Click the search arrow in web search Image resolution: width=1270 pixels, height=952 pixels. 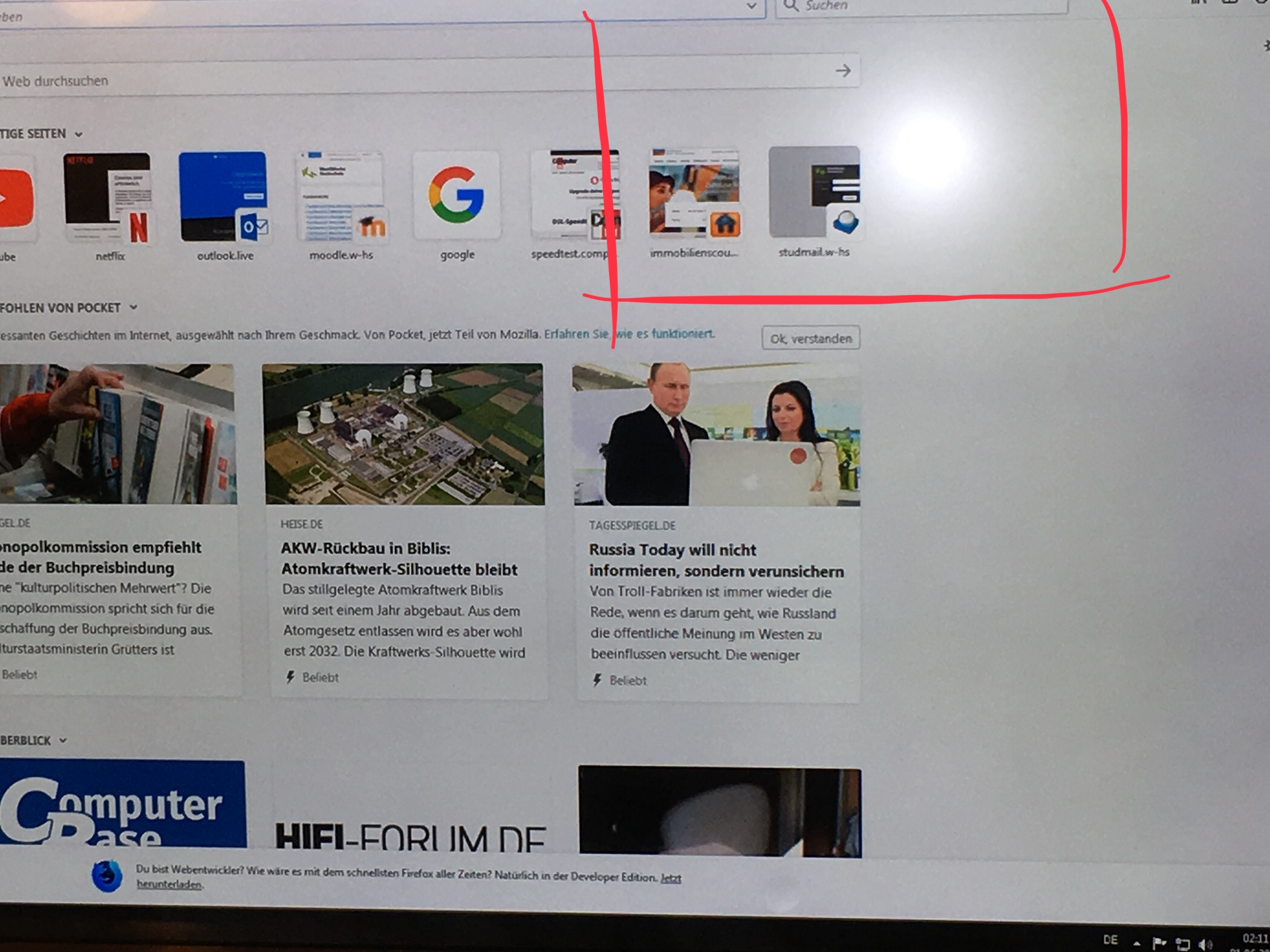(843, 71)
